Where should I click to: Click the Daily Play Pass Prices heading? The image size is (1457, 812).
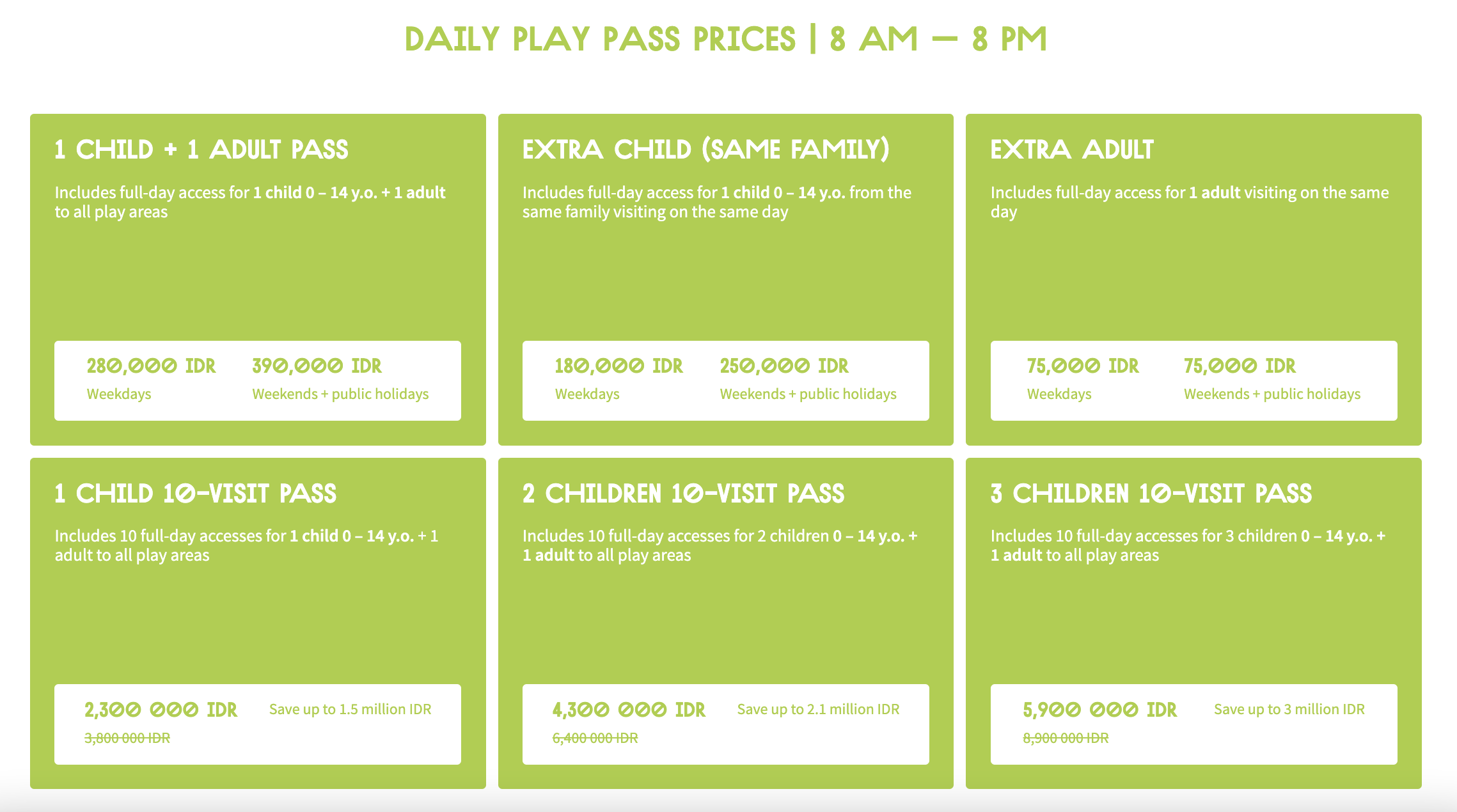click(x=726, y=40)
